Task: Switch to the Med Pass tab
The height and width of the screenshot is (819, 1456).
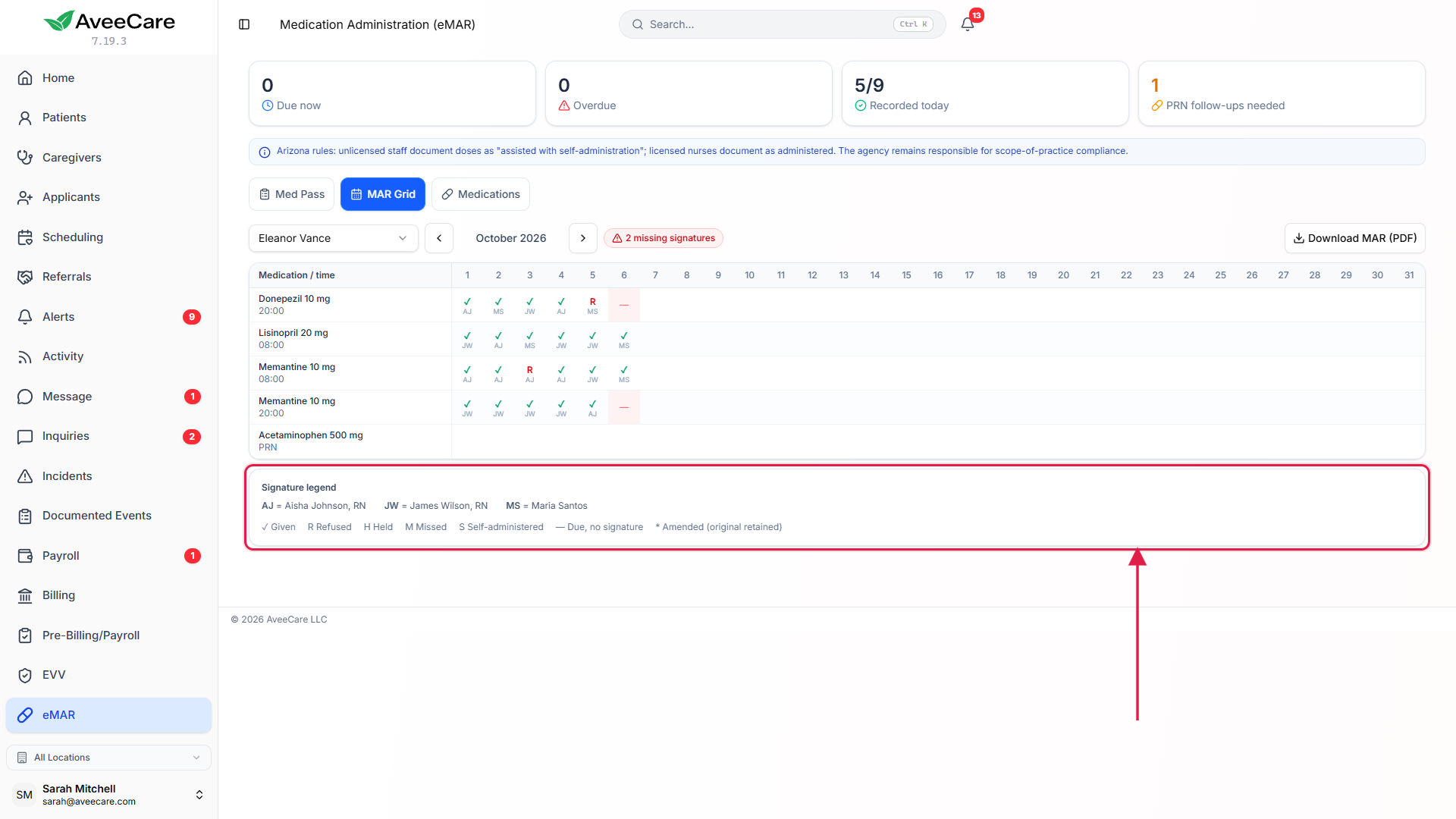Action: pyautogui.click(x=291, y=194)
